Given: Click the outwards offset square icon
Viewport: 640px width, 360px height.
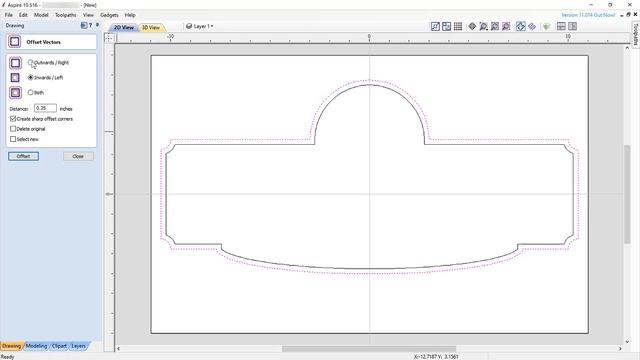Looking at the screenshot, I should tap(16, 63).
